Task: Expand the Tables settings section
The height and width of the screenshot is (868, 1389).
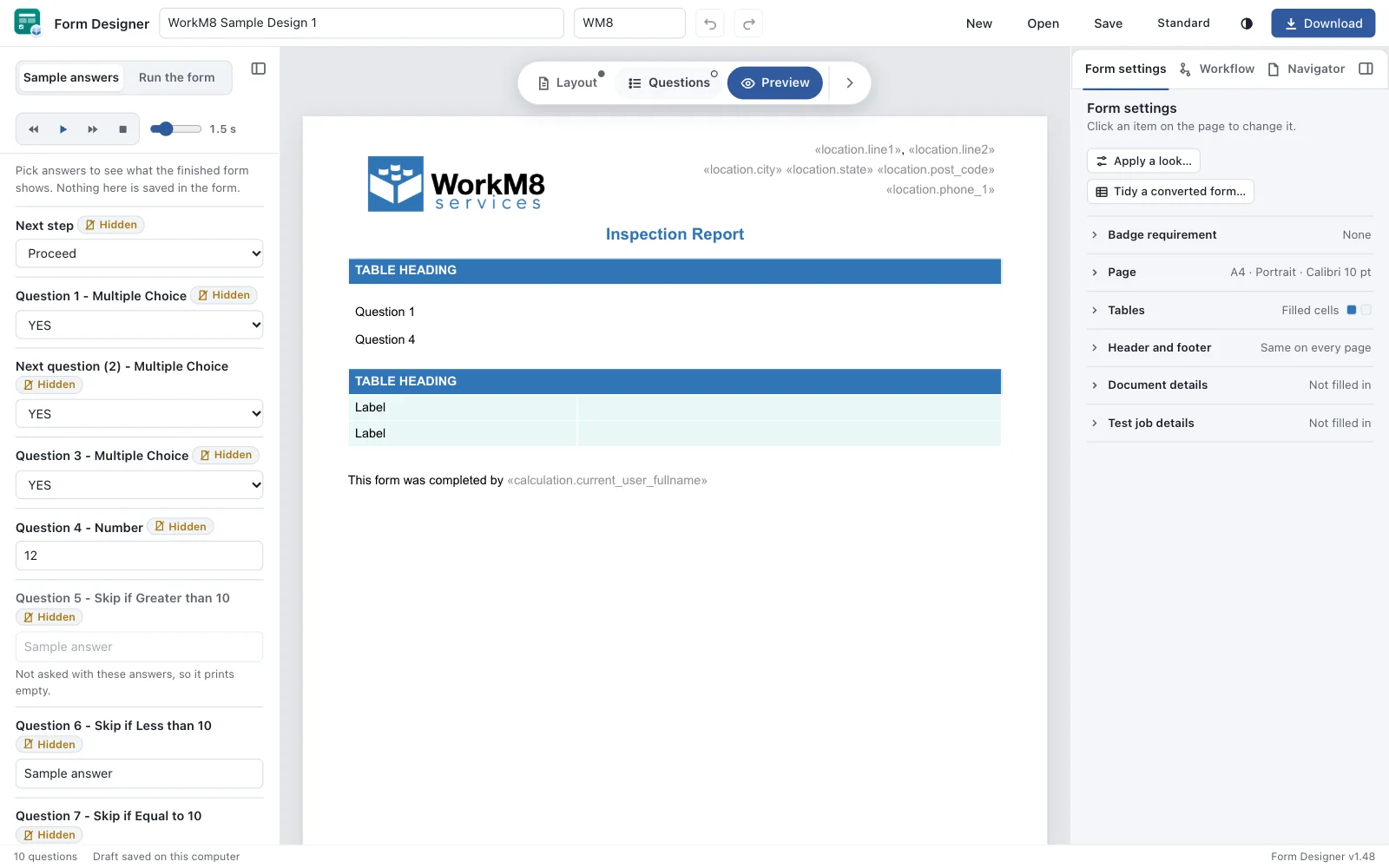Action: click(x=1229, y=310)
